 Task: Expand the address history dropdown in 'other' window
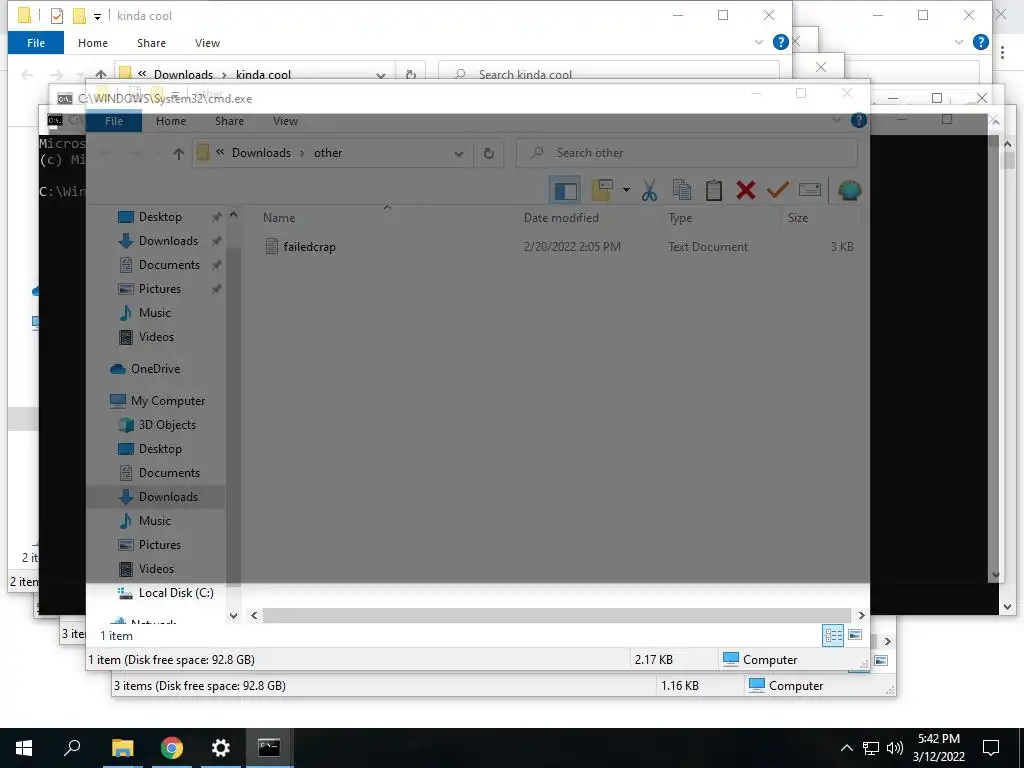click(458, 154)
